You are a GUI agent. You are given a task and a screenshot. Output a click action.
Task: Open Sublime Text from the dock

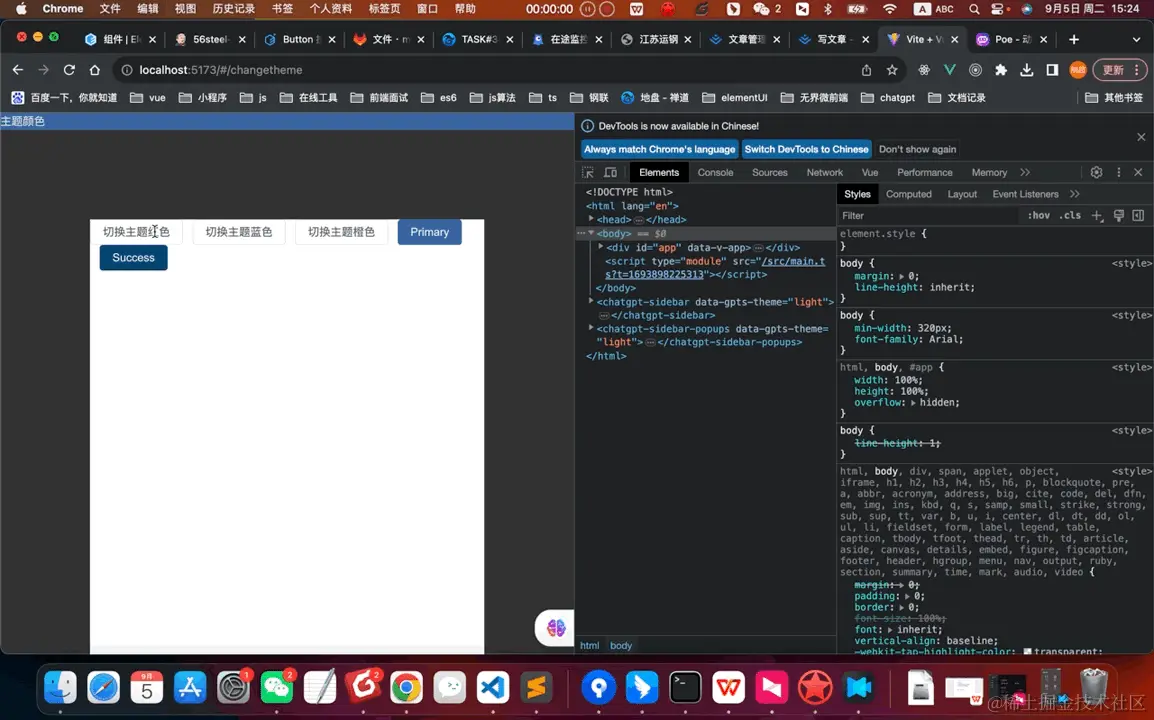(537, 688)
